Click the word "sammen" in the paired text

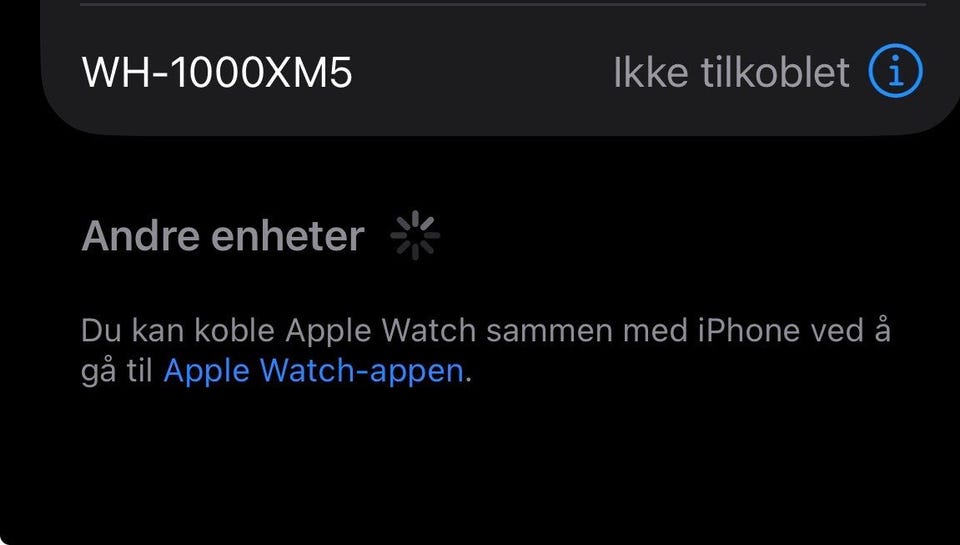click(550, 331)
